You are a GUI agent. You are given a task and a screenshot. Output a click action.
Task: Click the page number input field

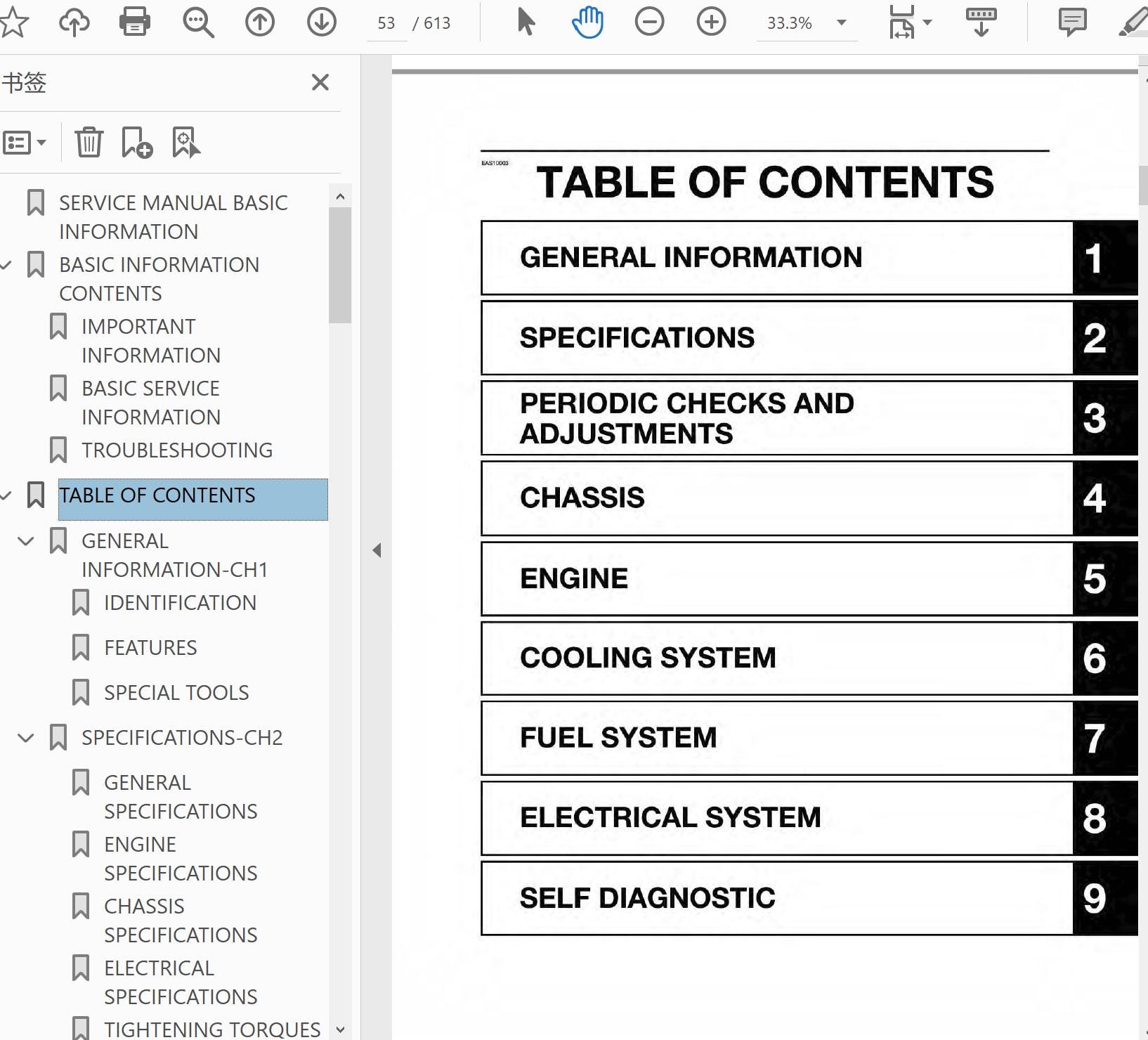(386, 23)
